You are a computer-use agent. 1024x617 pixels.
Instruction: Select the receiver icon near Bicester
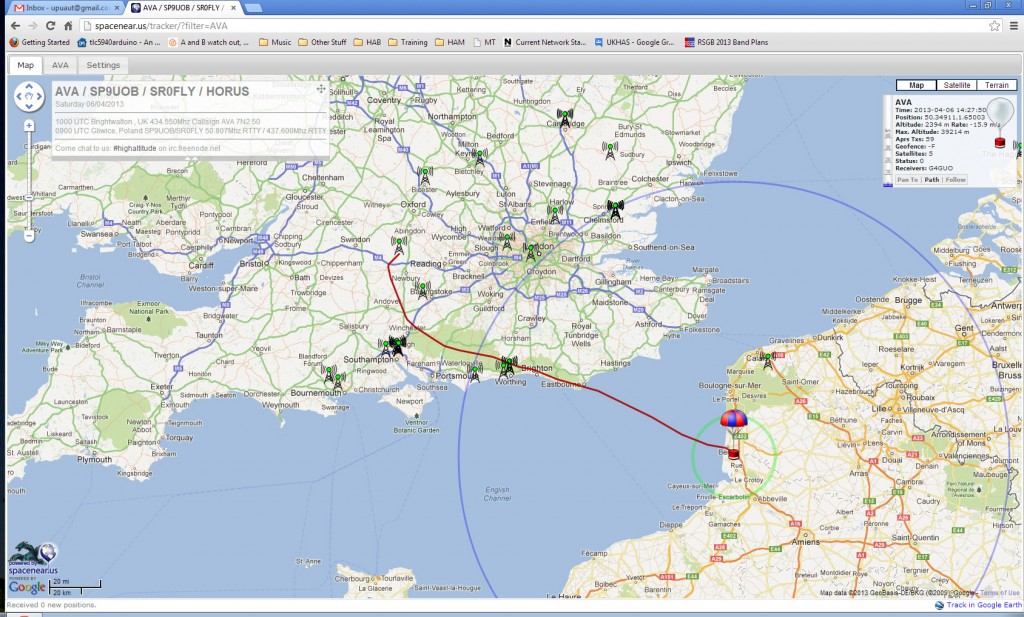425,176
